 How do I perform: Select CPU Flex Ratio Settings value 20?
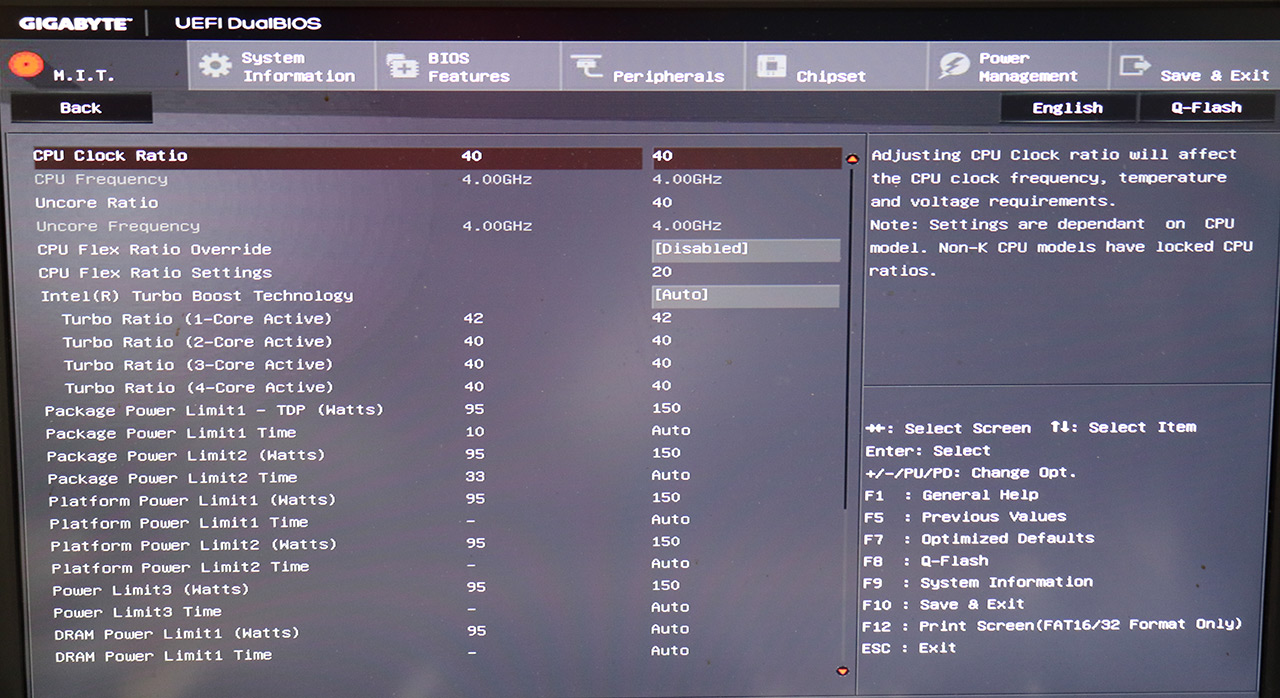(662, 272)
